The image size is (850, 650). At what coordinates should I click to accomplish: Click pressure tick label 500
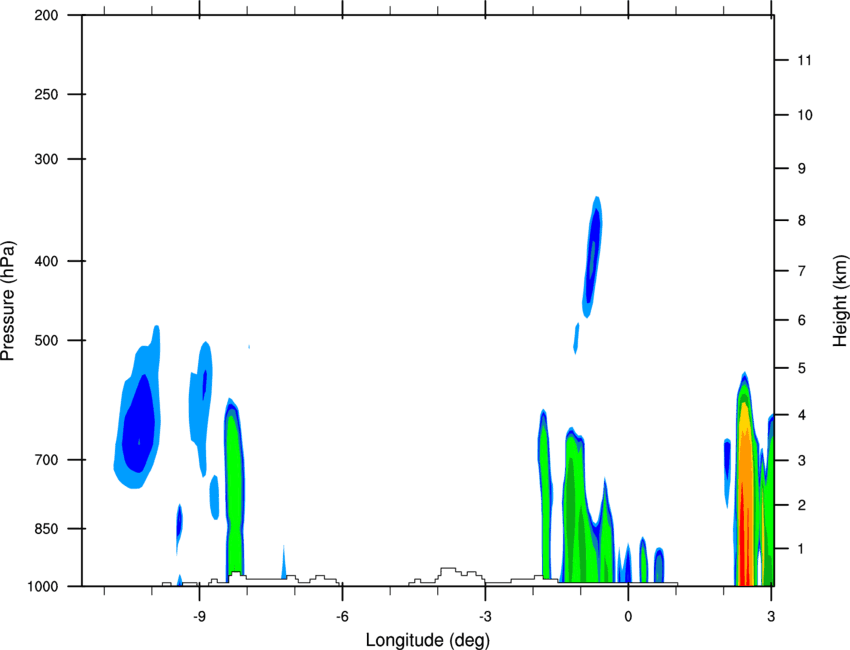46,340
